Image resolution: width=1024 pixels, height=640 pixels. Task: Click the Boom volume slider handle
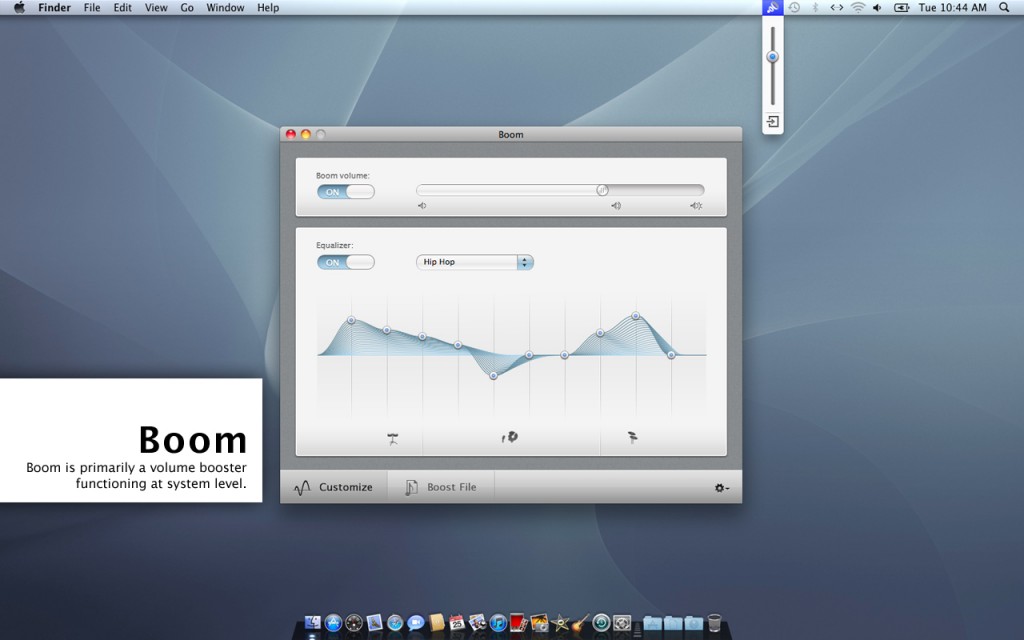click(603, 190)
